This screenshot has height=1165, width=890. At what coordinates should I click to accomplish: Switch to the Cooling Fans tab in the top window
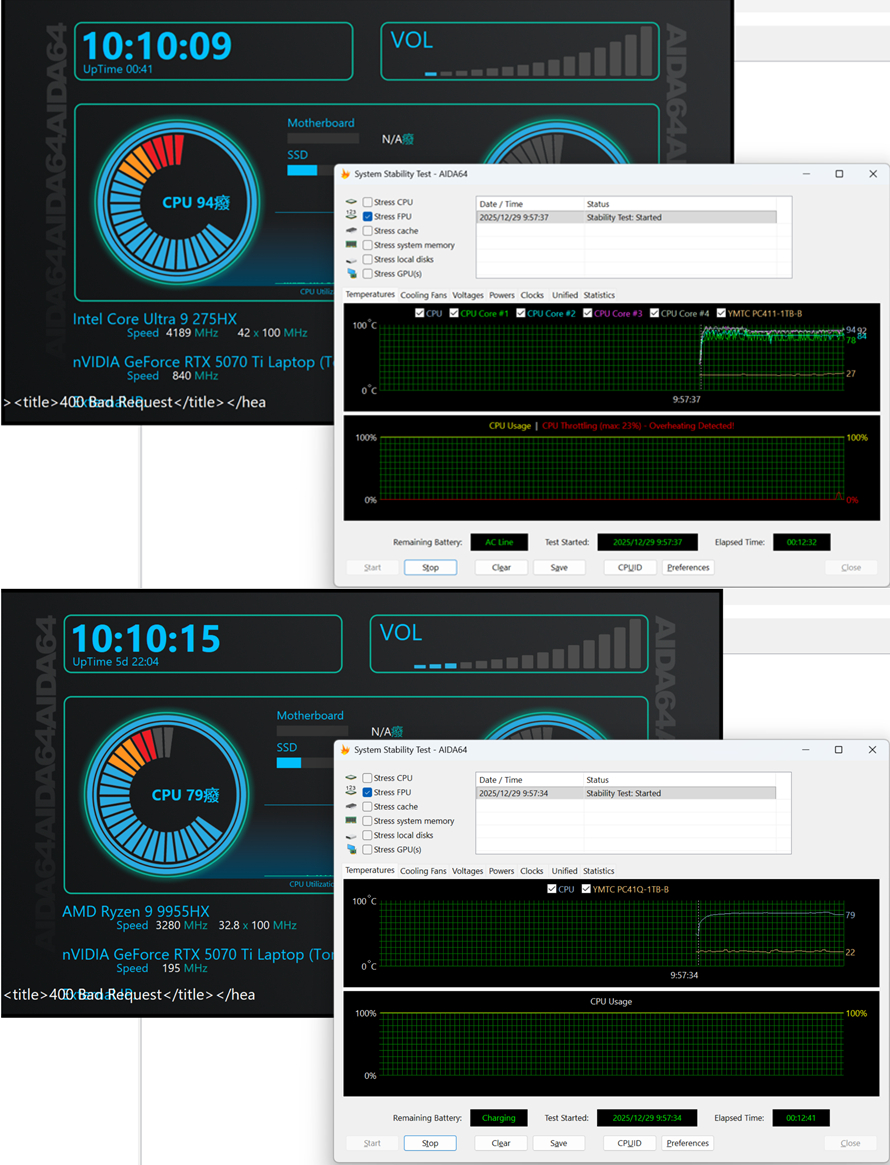tap(424, 295)
